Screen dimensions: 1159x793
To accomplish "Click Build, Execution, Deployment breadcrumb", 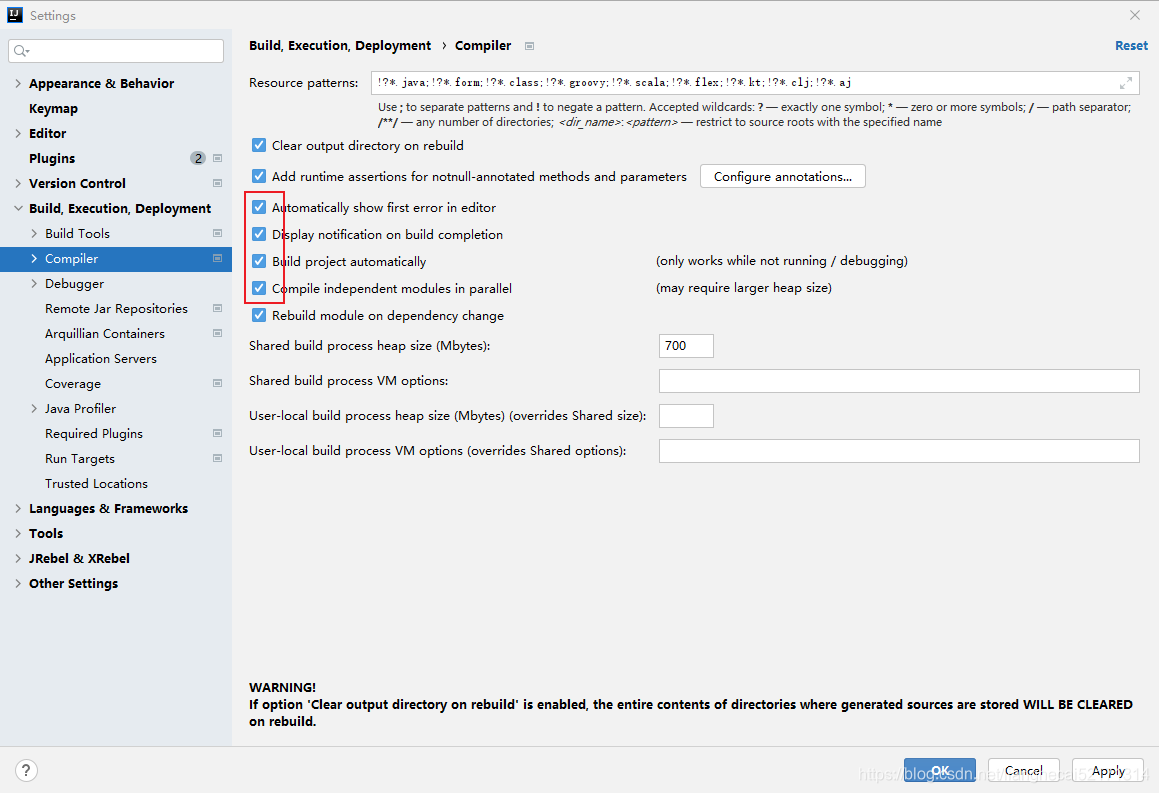I will point(340,46).
